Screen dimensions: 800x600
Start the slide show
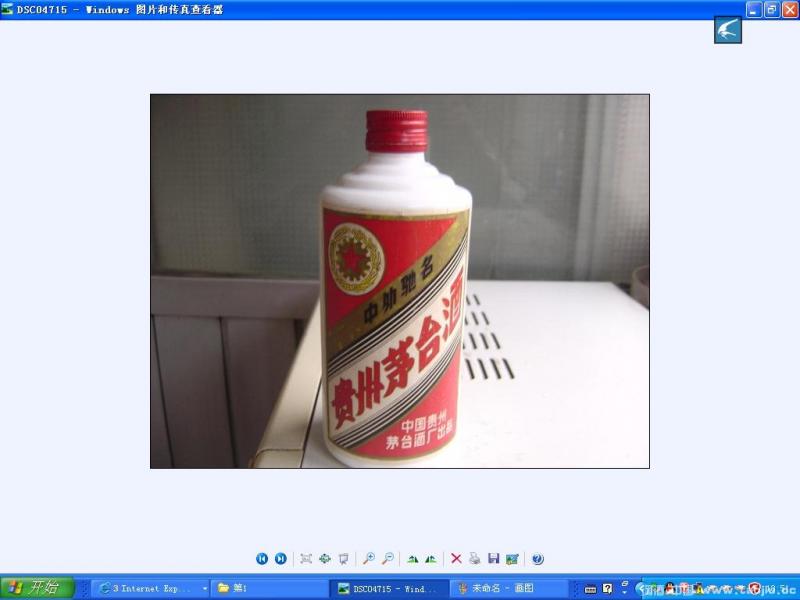(x=344, y=559)
